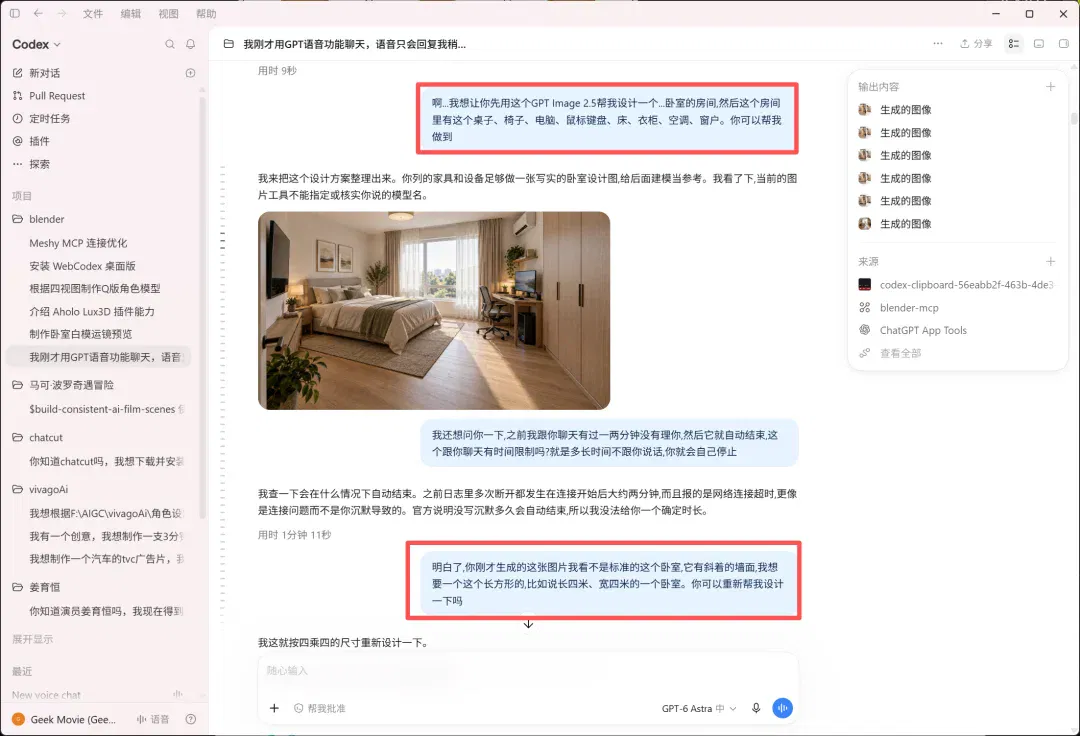Click 展开显示 to show more projects

(32, 640)
